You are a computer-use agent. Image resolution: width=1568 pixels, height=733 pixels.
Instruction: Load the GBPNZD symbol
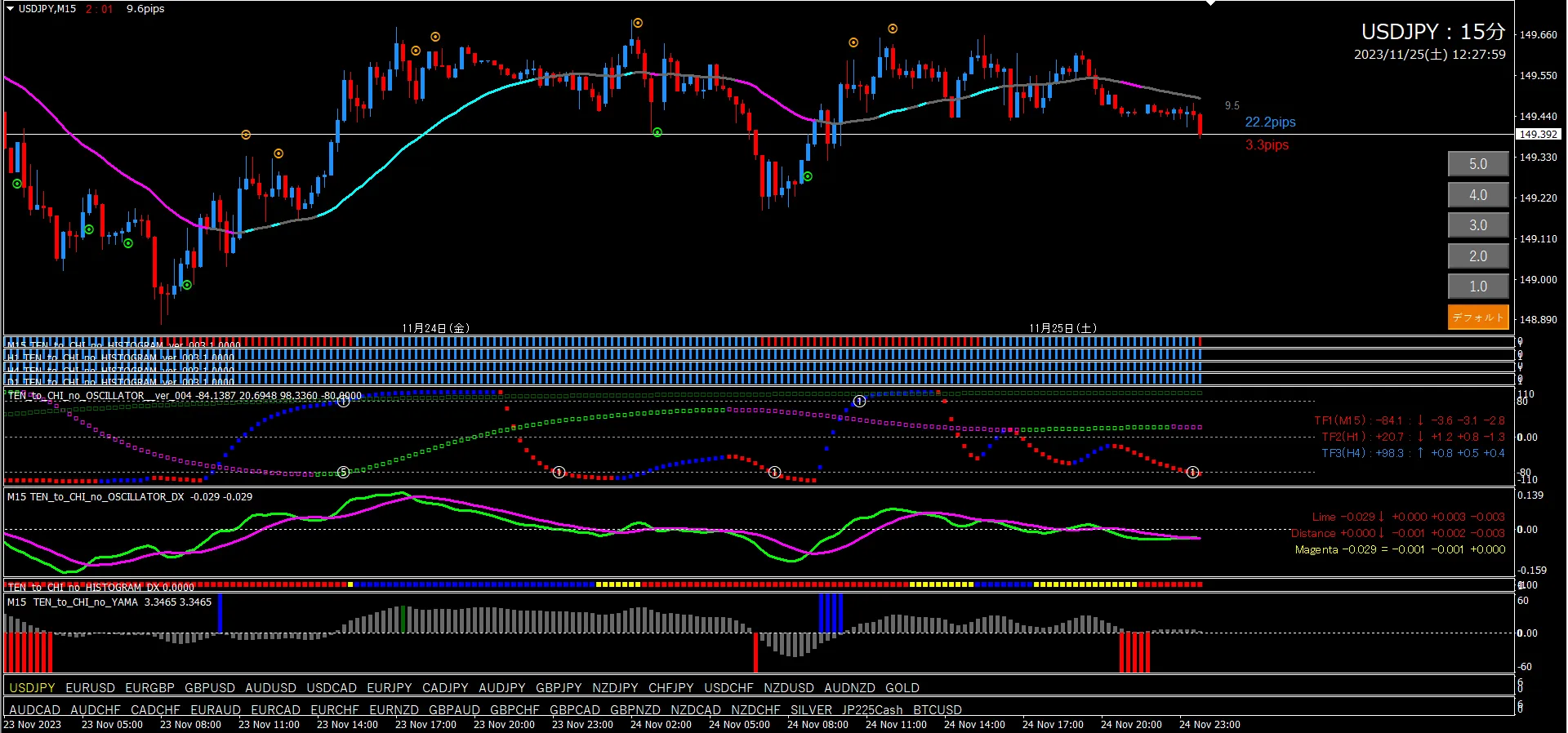(x=635, y=710)
